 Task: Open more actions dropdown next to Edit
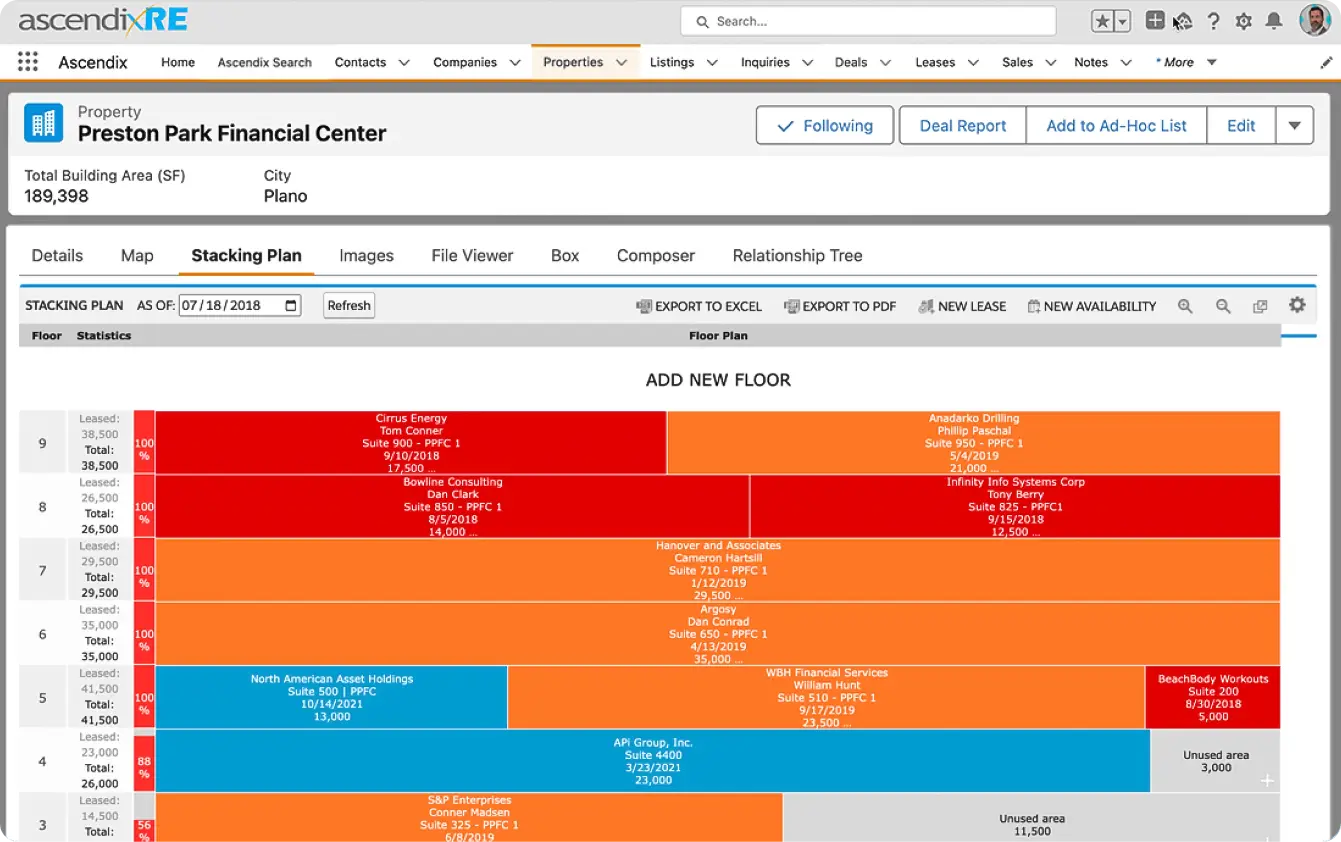[1294, 126]
